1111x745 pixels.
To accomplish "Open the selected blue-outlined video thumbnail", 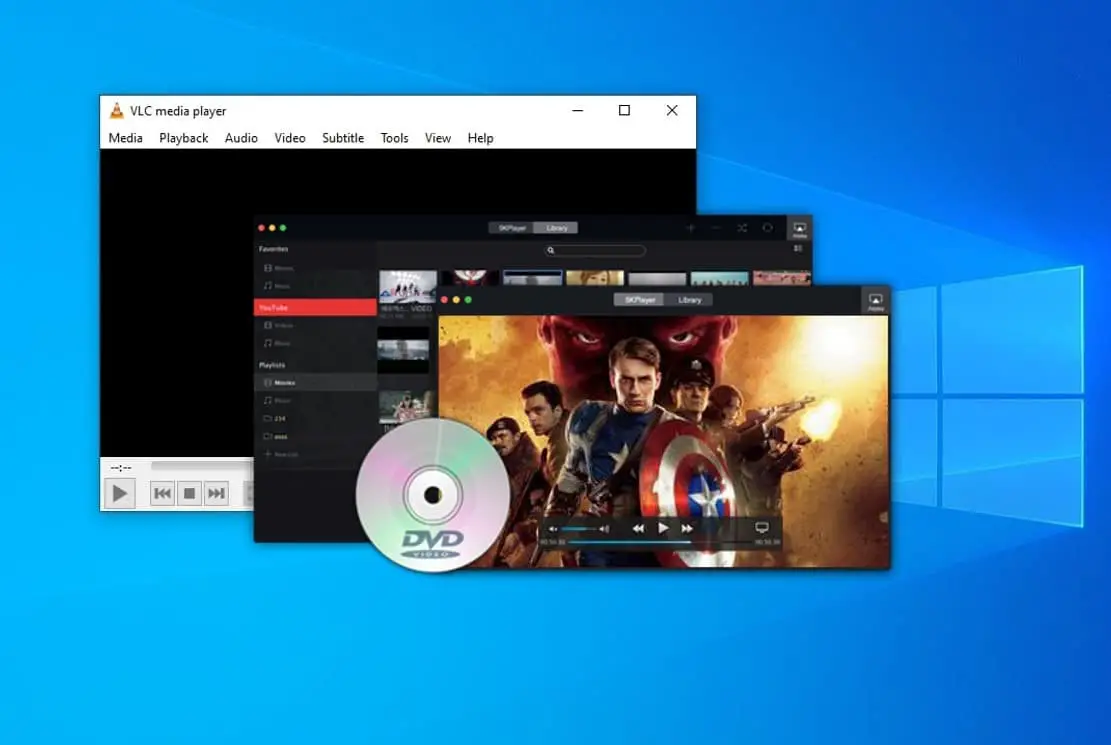I will tap(532, 278).
